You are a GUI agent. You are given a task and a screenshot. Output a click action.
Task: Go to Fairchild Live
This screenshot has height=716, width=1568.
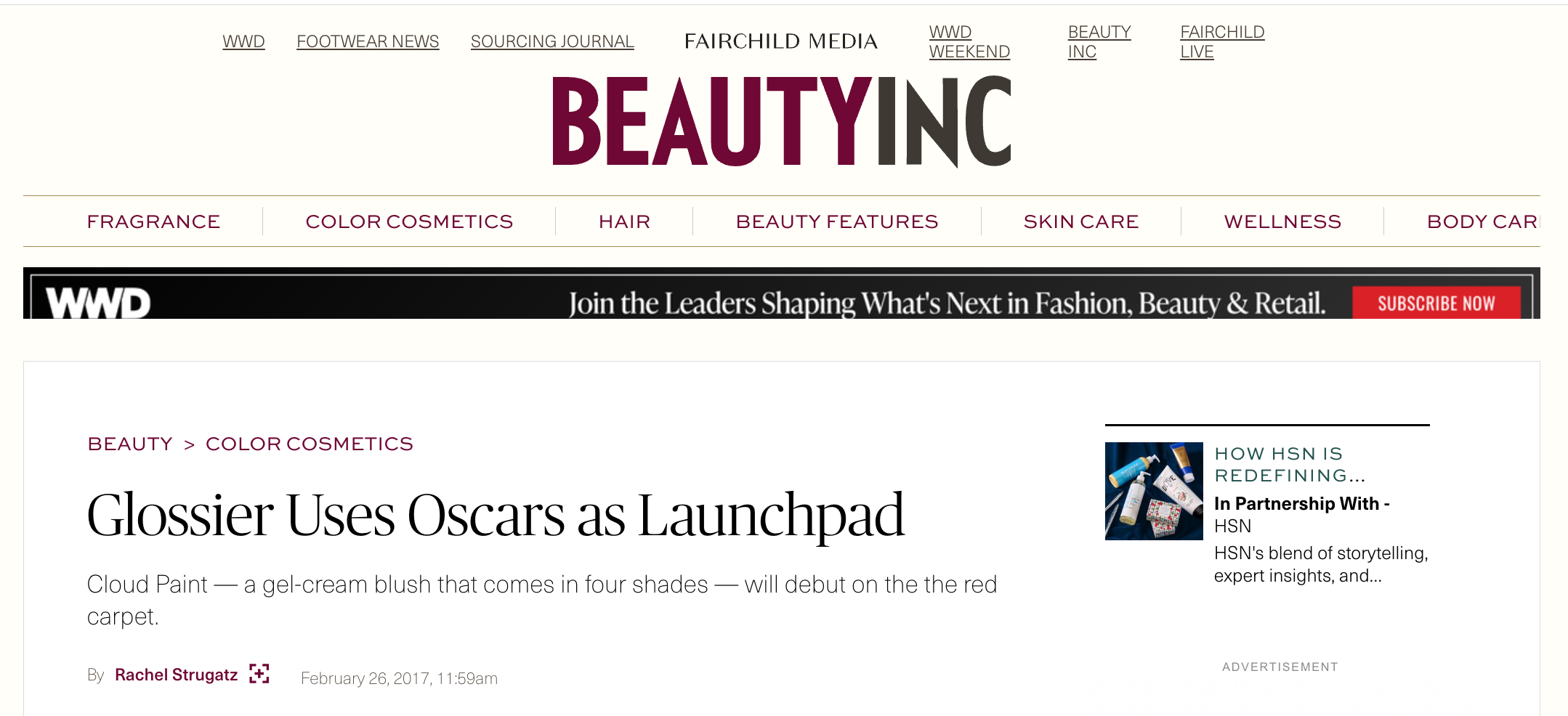[x=1222, y=42]
